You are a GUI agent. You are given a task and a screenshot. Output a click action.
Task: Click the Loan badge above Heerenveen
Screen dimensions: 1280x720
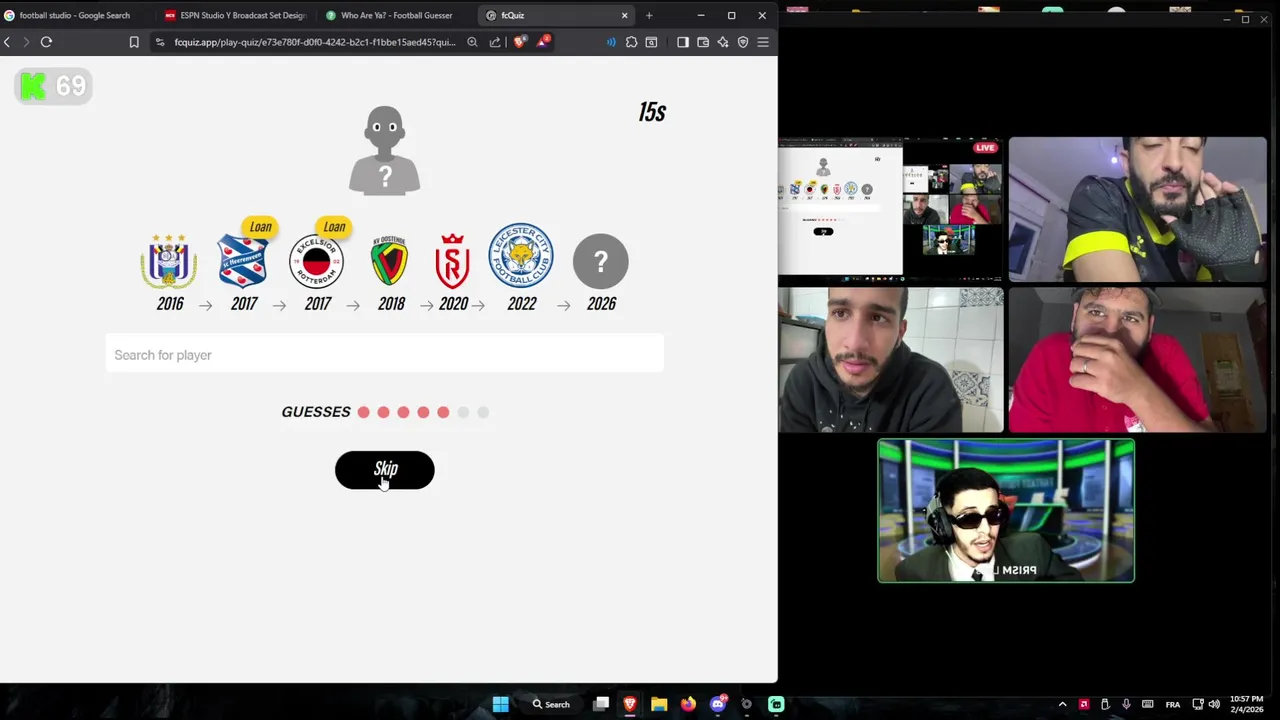pos(260,227)
